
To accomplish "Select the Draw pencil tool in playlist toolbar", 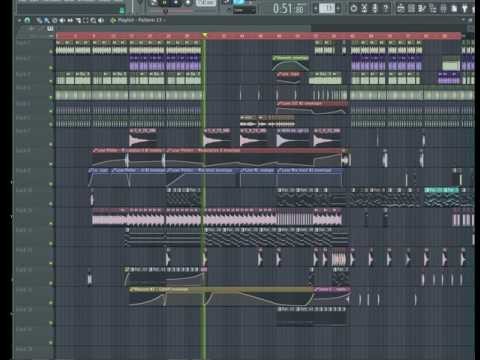I will tap(39, 21).
